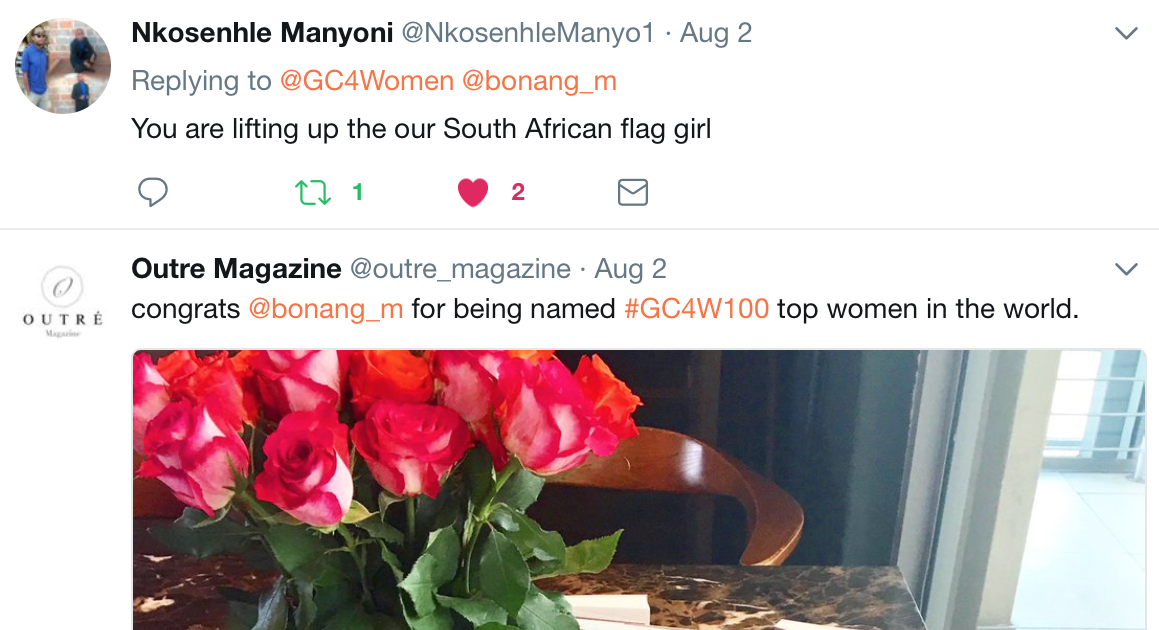The image size is (1159, 630).
Task: Expand tweet options chevron for Nkosenhle's tweet
Action: [1126, 34]
